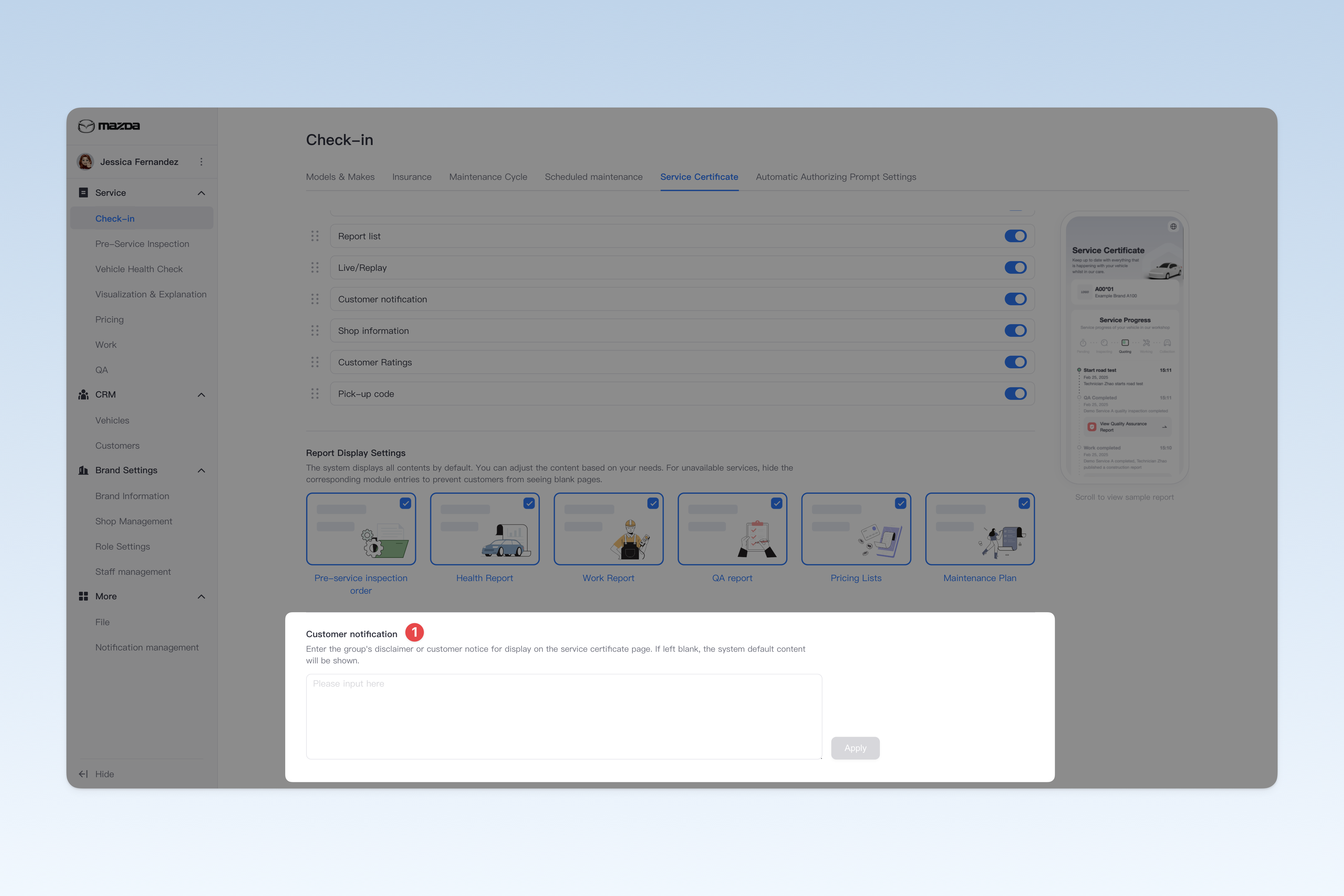Screen dimensions: 1344x896
Task: Open the Scheduled maintenance tab
Action: (593, 177)
